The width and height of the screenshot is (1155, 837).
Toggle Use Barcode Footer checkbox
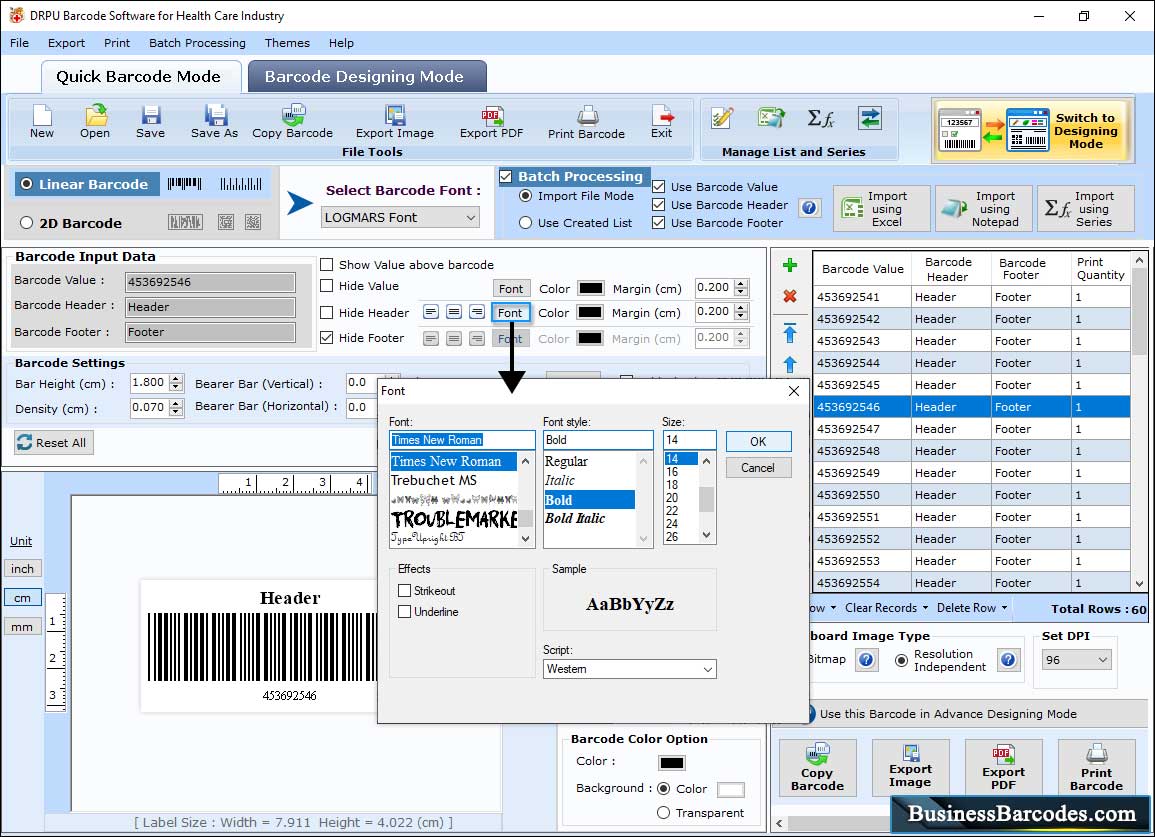659,223
